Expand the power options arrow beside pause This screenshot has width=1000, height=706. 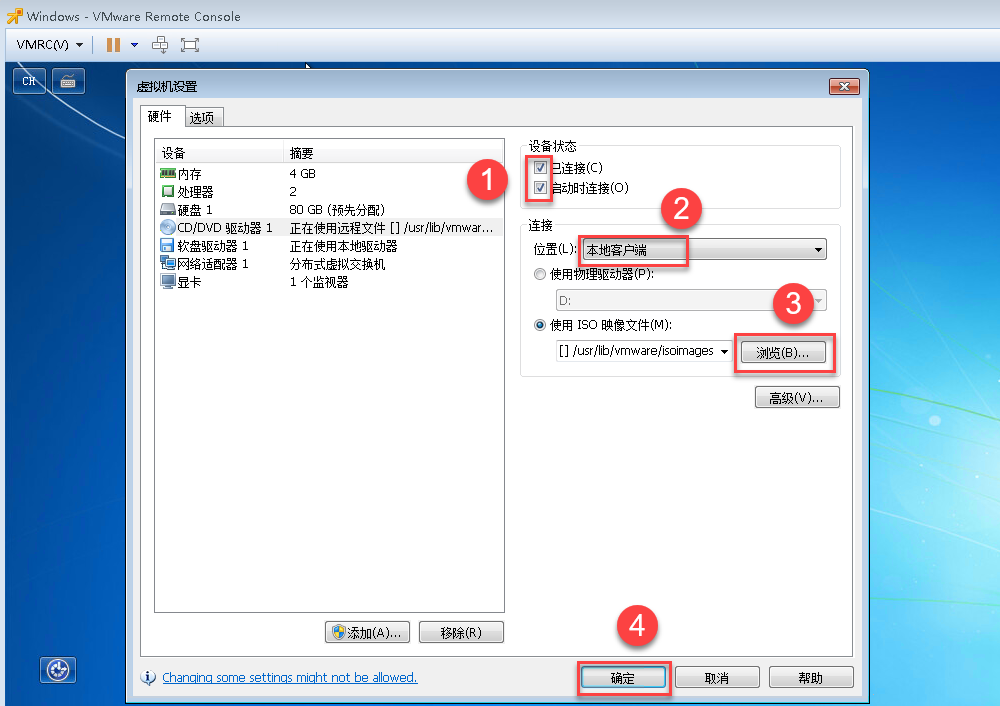(134, 45)
